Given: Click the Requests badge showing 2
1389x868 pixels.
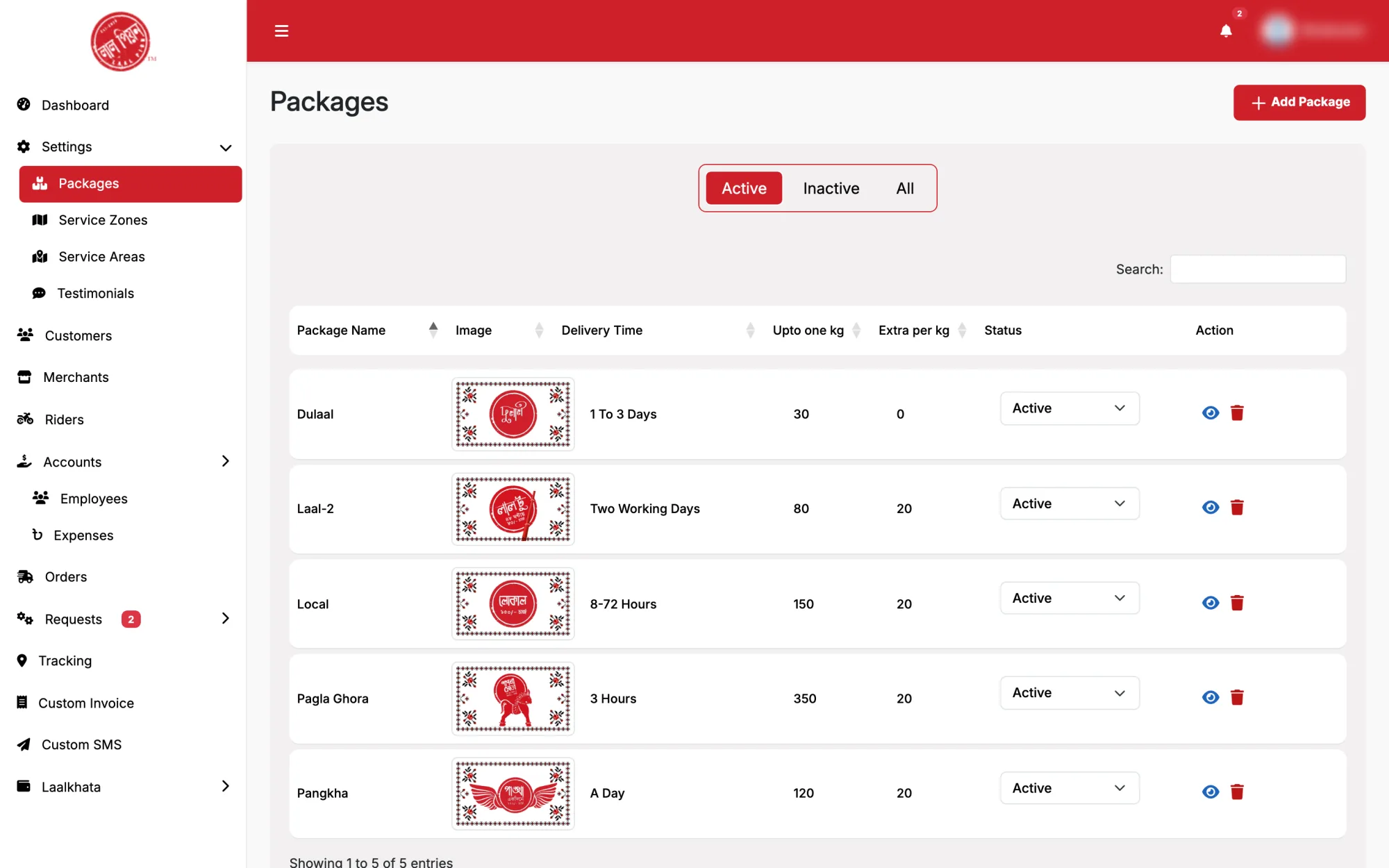Looking at the screenshot, I should coord(131,619).
